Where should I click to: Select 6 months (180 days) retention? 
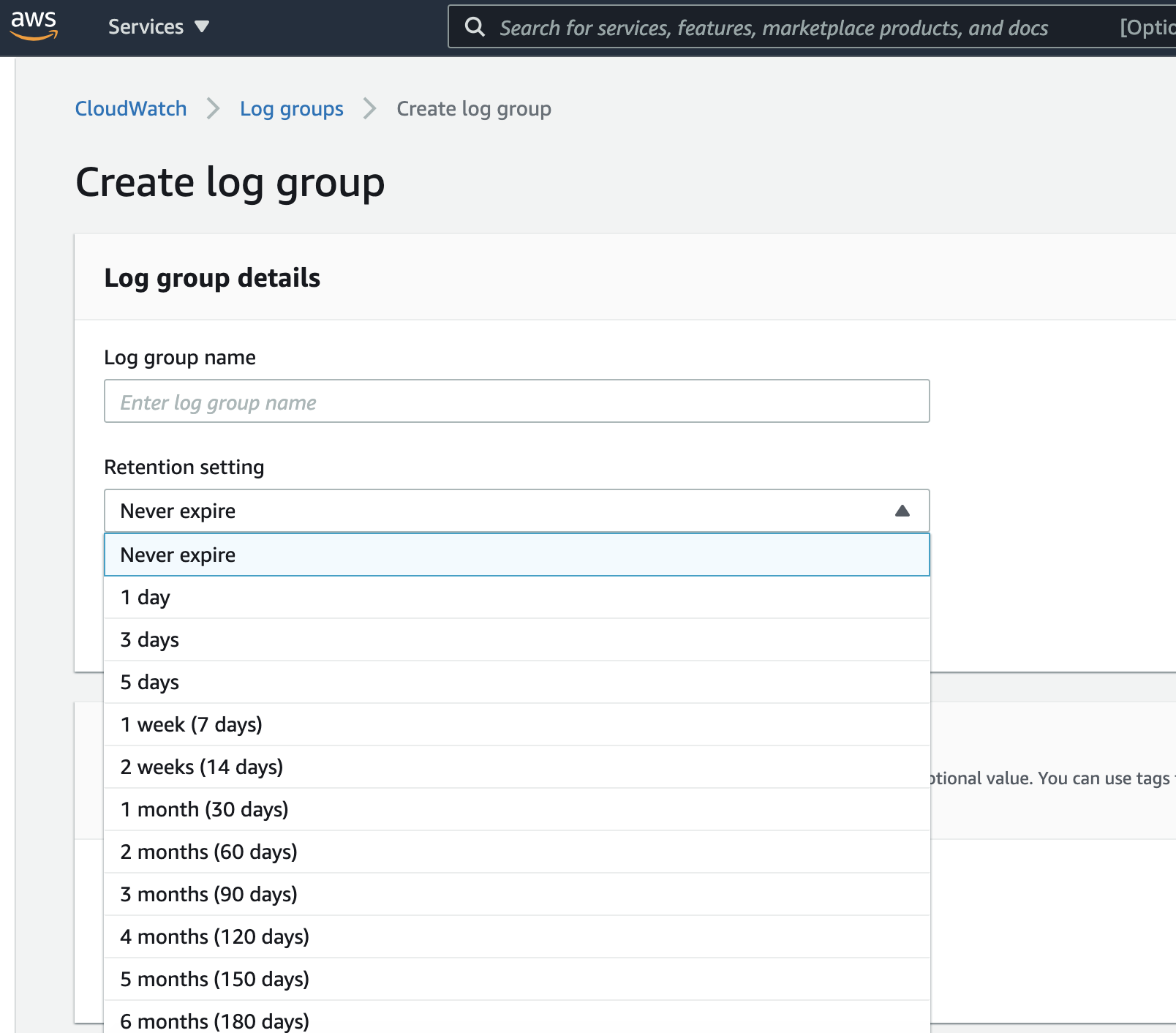click(x=516, y=1021)
